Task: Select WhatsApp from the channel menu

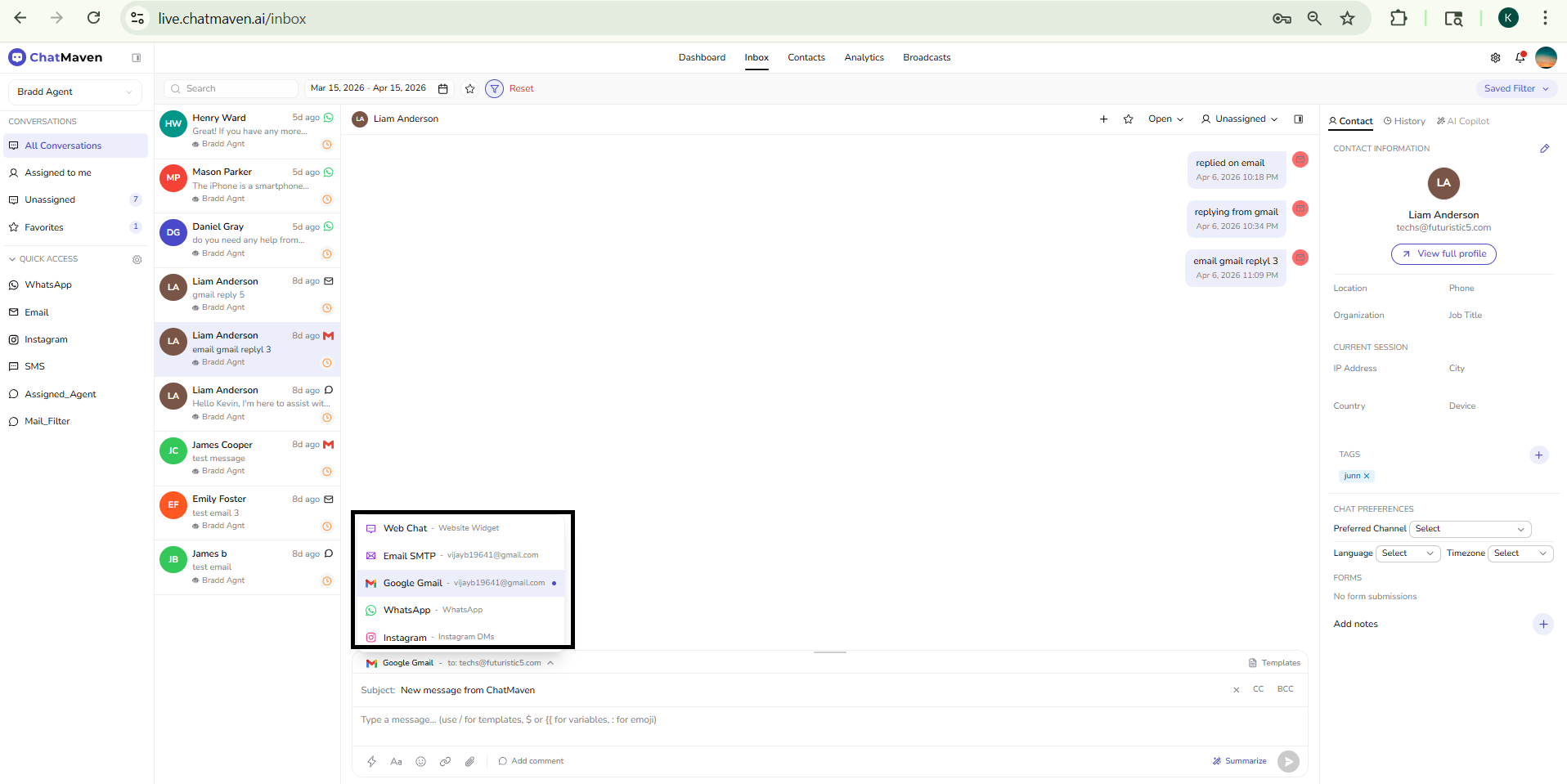Action: 406,610
